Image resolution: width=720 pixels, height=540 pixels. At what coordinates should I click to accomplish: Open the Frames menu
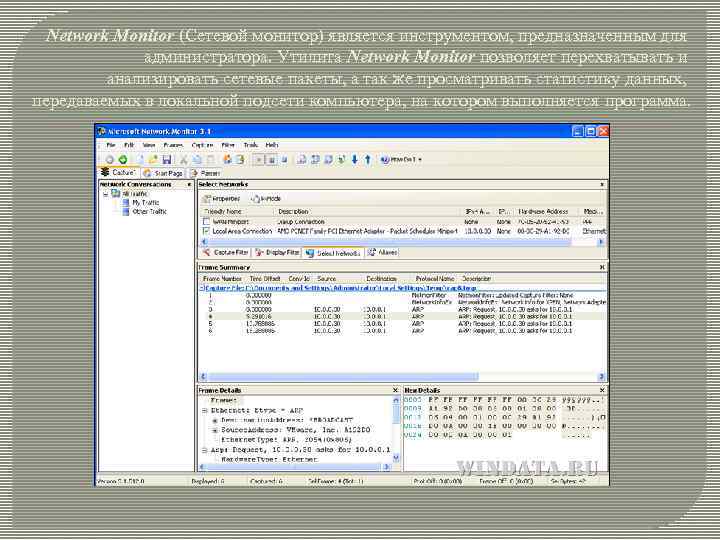click(x=173, y=145)
